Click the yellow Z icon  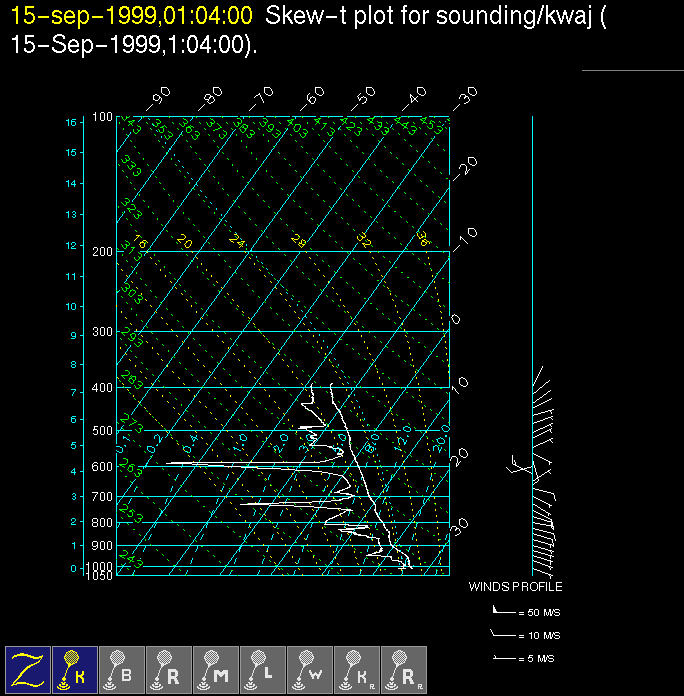click(x=27, y=669)
